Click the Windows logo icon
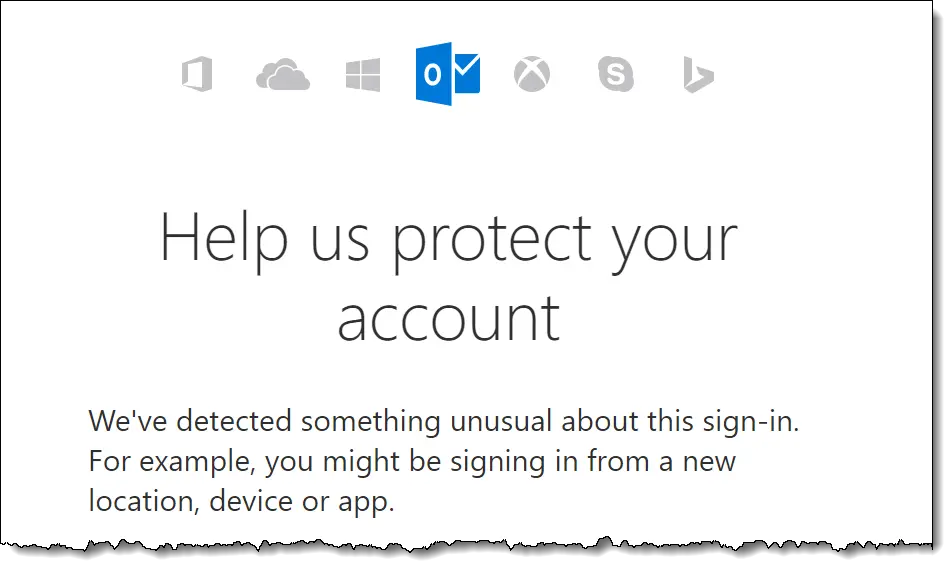 pyautogui.click(x=363, y=75)
